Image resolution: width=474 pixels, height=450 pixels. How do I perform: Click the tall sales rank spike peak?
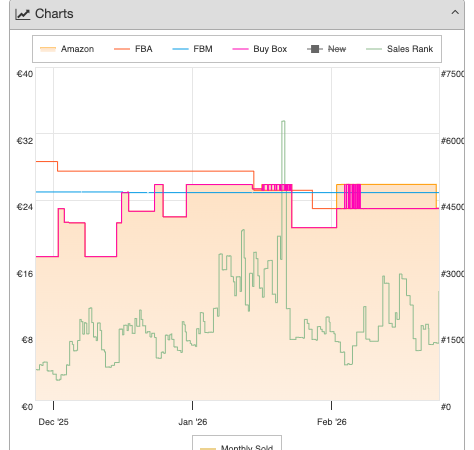click(x=283, y=122)
